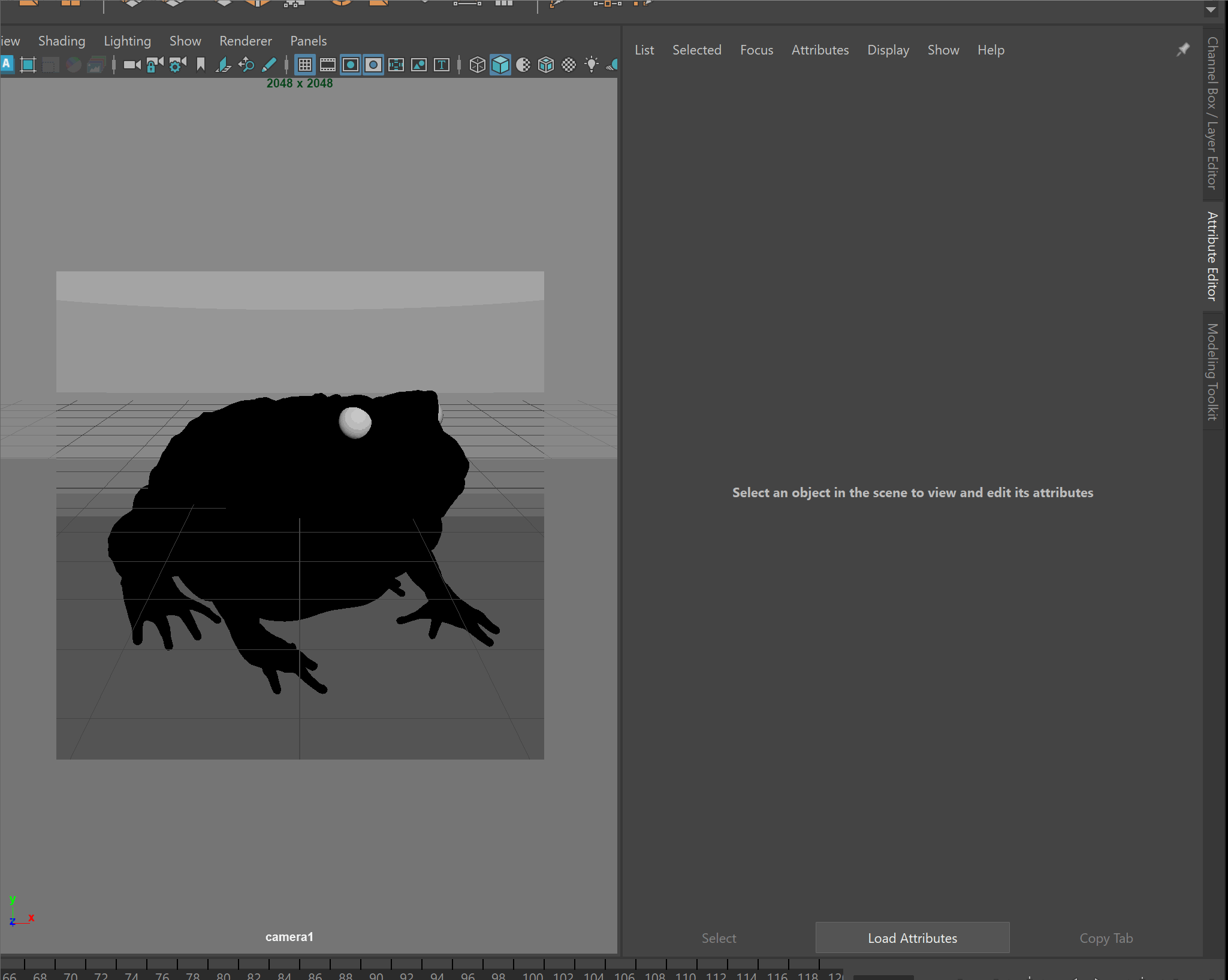Enable Textured display checker icon
1228x980 pixels.
tap(569, 65)
